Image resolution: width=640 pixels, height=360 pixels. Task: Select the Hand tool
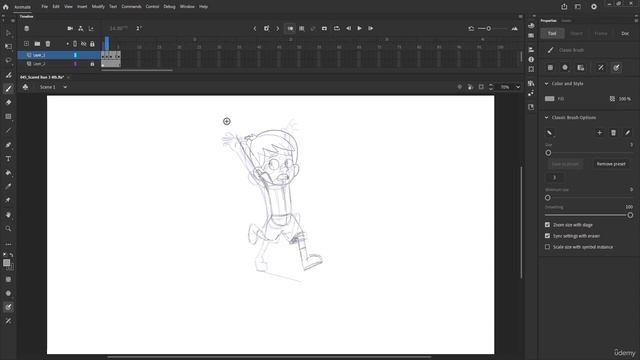(8, 215)
